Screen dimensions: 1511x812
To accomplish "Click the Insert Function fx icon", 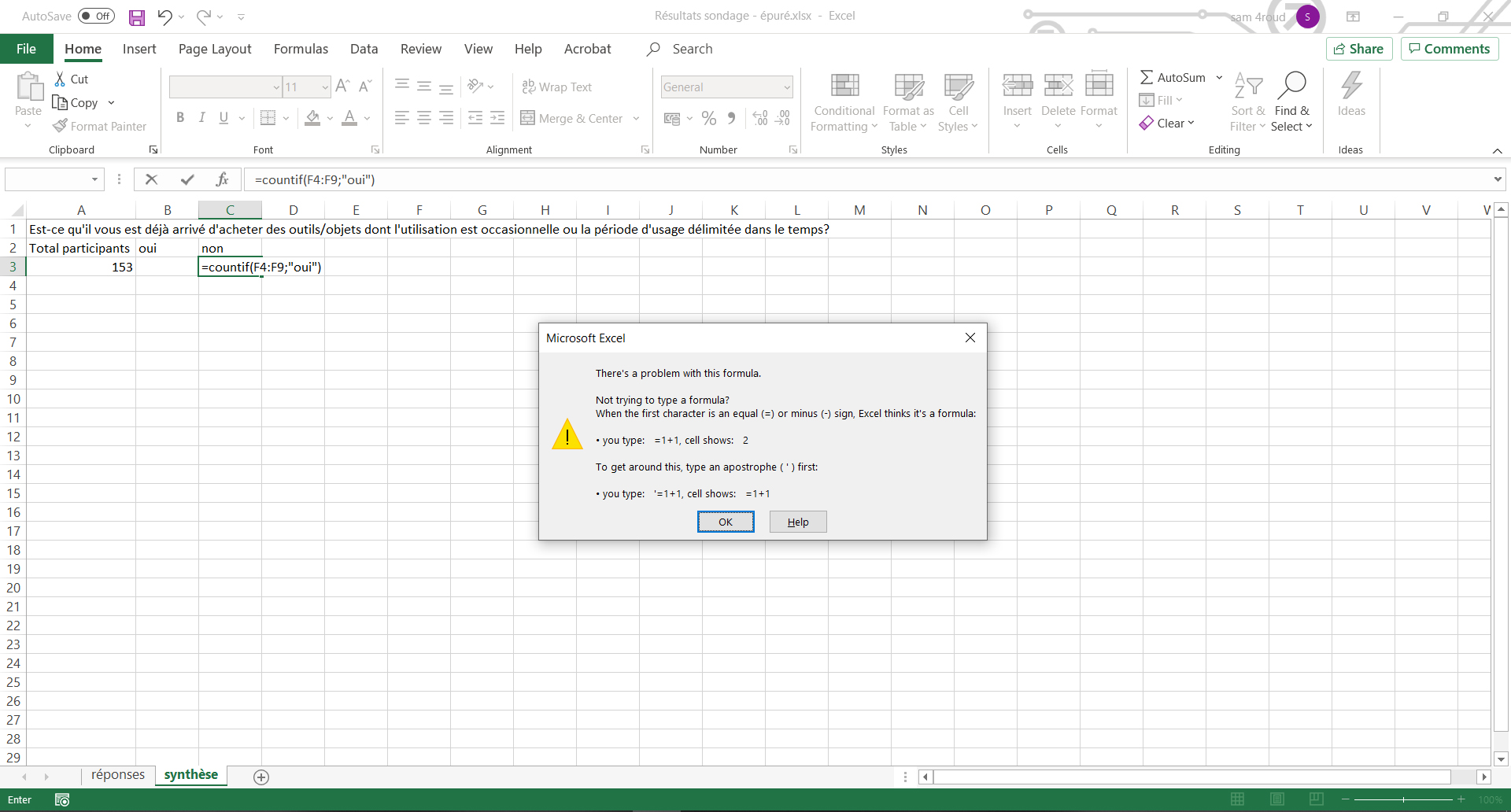I will coord(223,179).
